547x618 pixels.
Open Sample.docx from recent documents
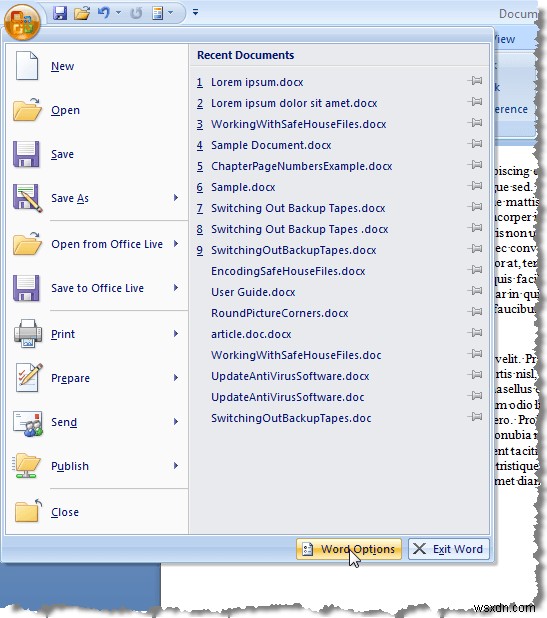pyautogui.click(x=243, y=187)
